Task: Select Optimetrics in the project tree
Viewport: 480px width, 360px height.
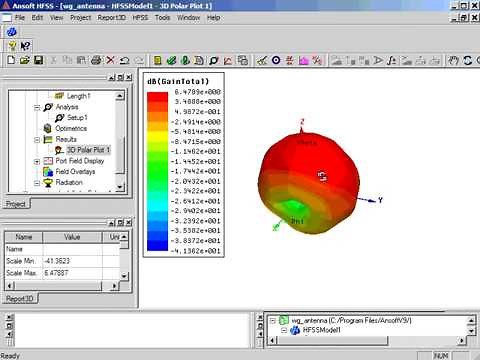Action: [x=71, y=129]
